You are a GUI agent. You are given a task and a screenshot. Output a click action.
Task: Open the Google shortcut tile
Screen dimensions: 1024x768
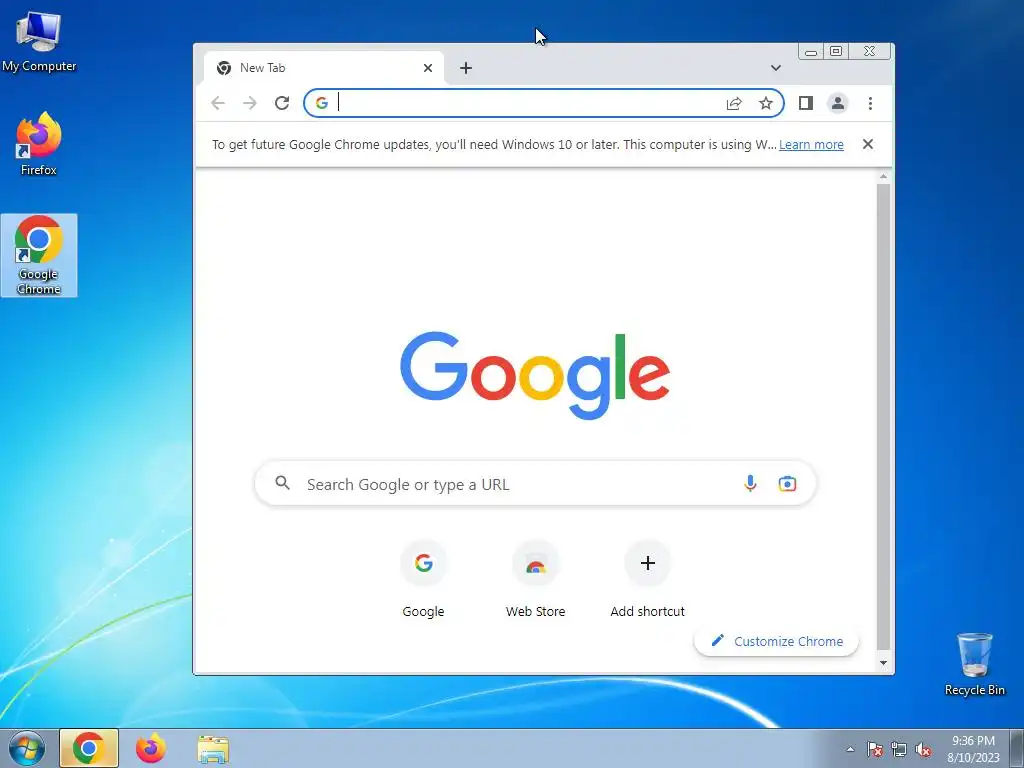point(423,579)
